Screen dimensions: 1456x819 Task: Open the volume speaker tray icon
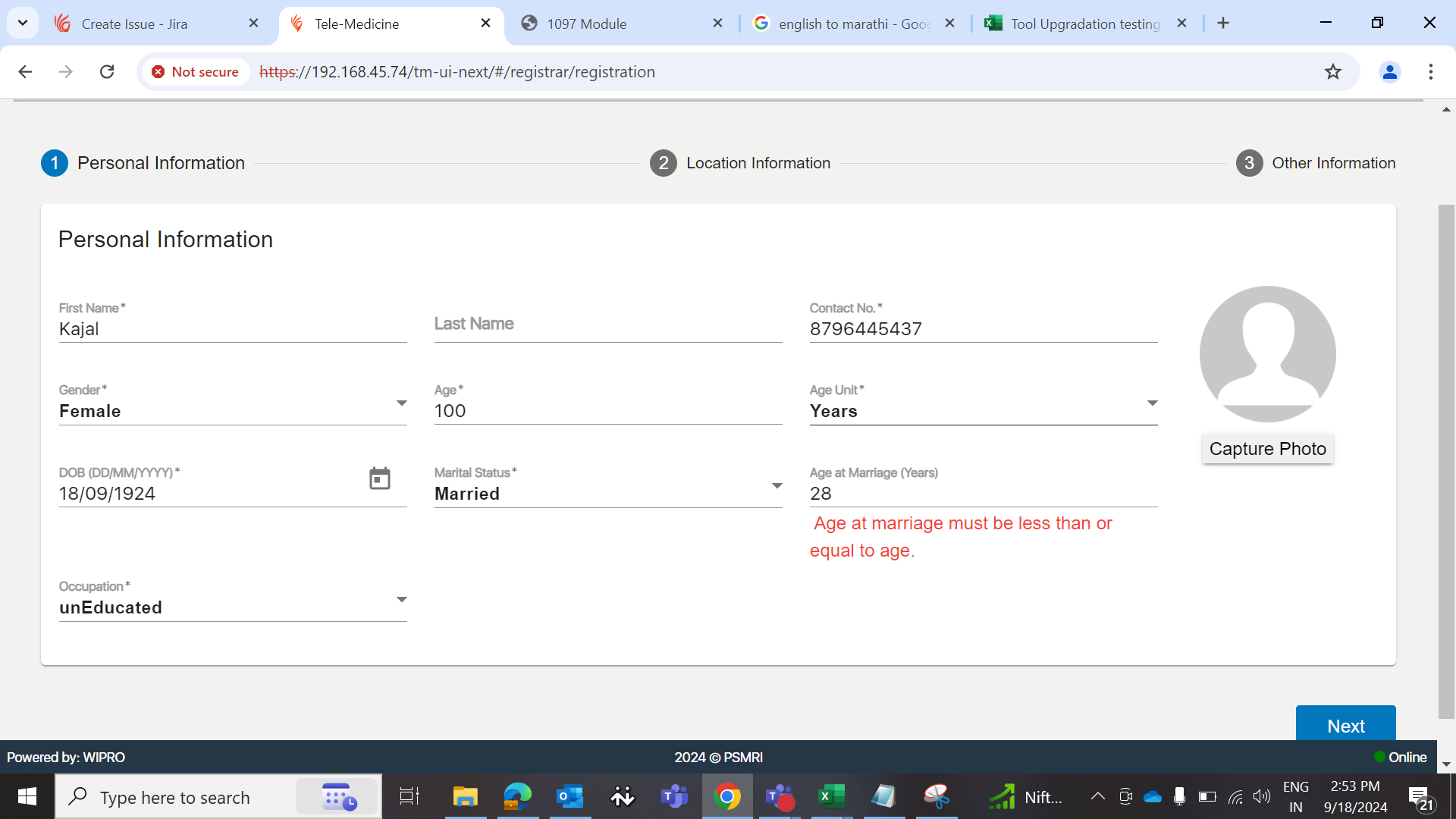pyautogui.click(x=1261, y=796)
